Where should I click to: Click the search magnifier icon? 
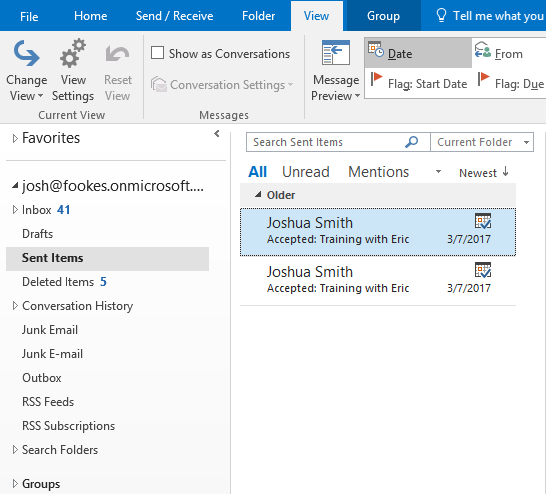[x=412, y=142]
